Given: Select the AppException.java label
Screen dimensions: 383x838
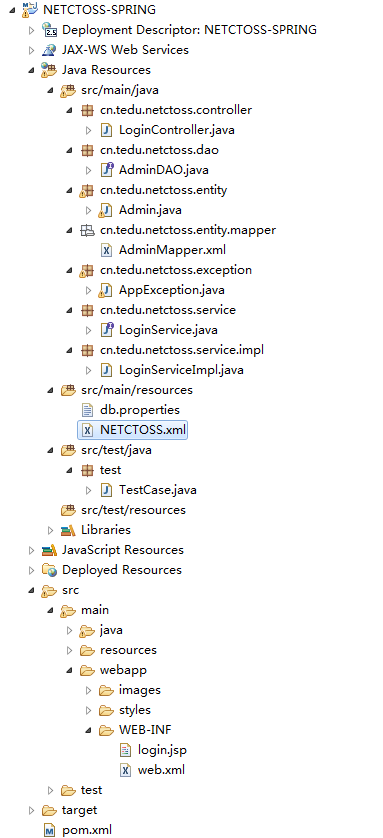Looking at the screenshot, I should 171,290.
